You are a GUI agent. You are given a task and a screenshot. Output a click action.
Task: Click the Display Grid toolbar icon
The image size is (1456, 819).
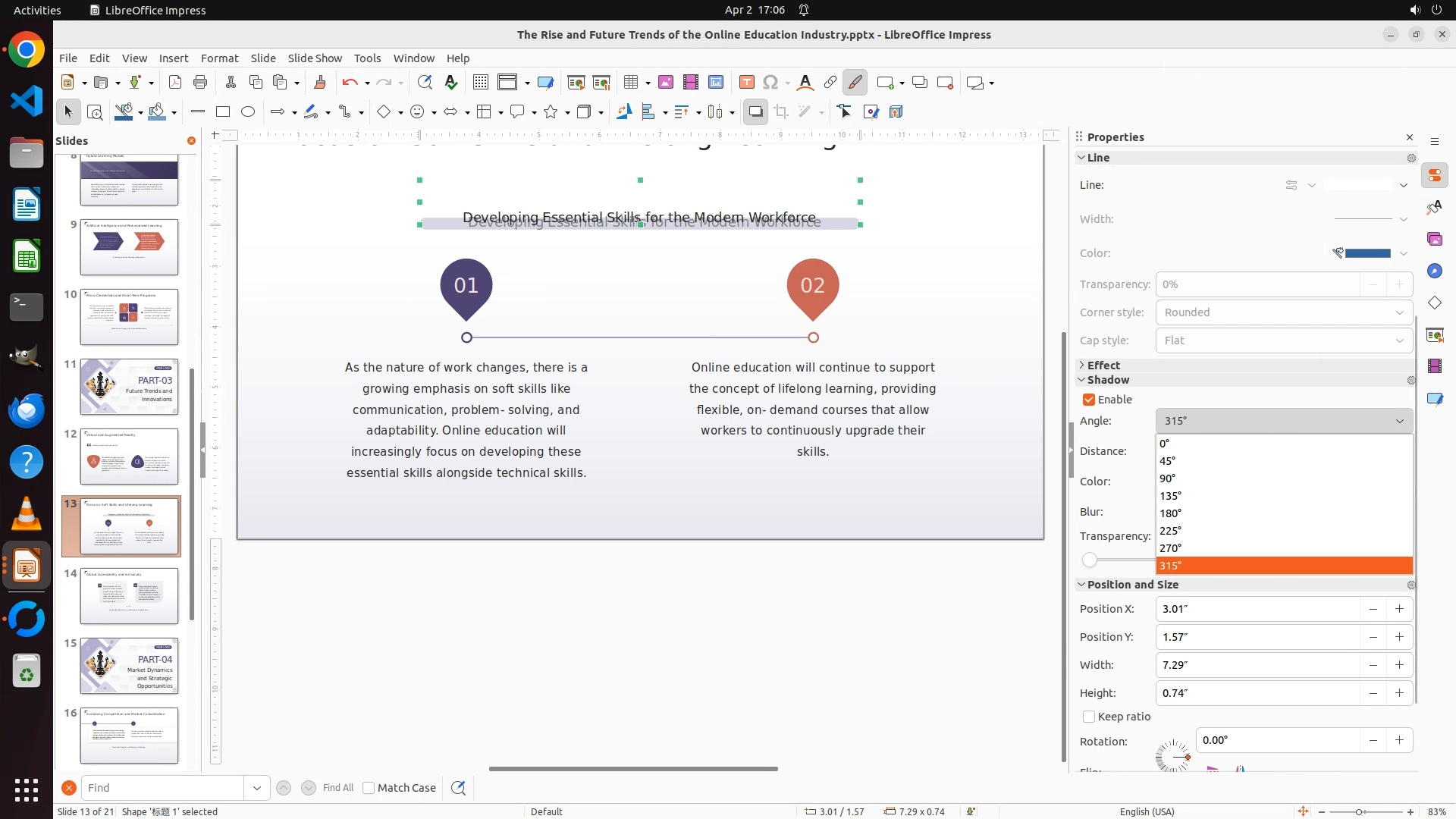tap(480, 83)
